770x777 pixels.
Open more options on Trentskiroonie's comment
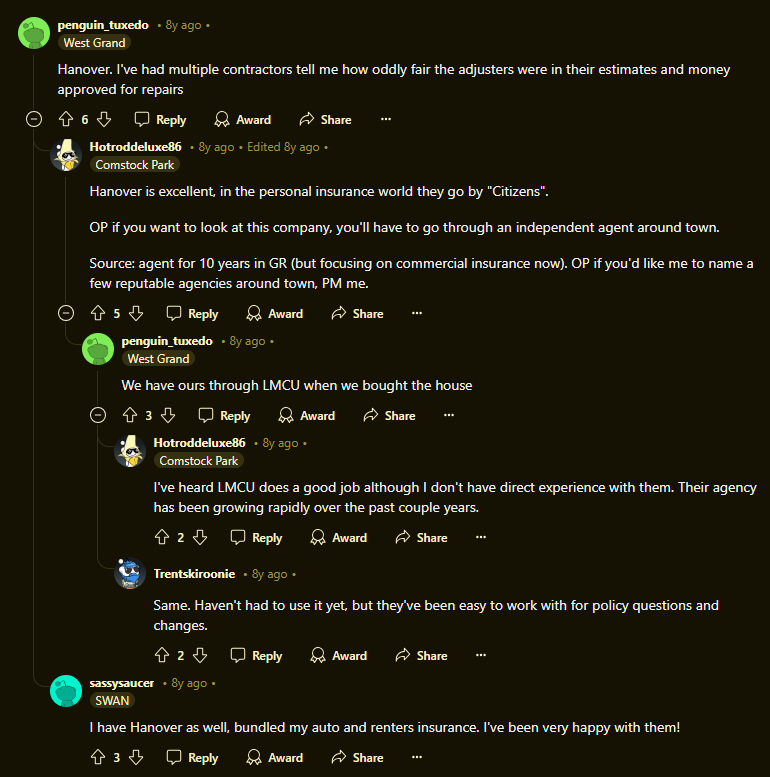pyautogui.click(x=481, y=655)
